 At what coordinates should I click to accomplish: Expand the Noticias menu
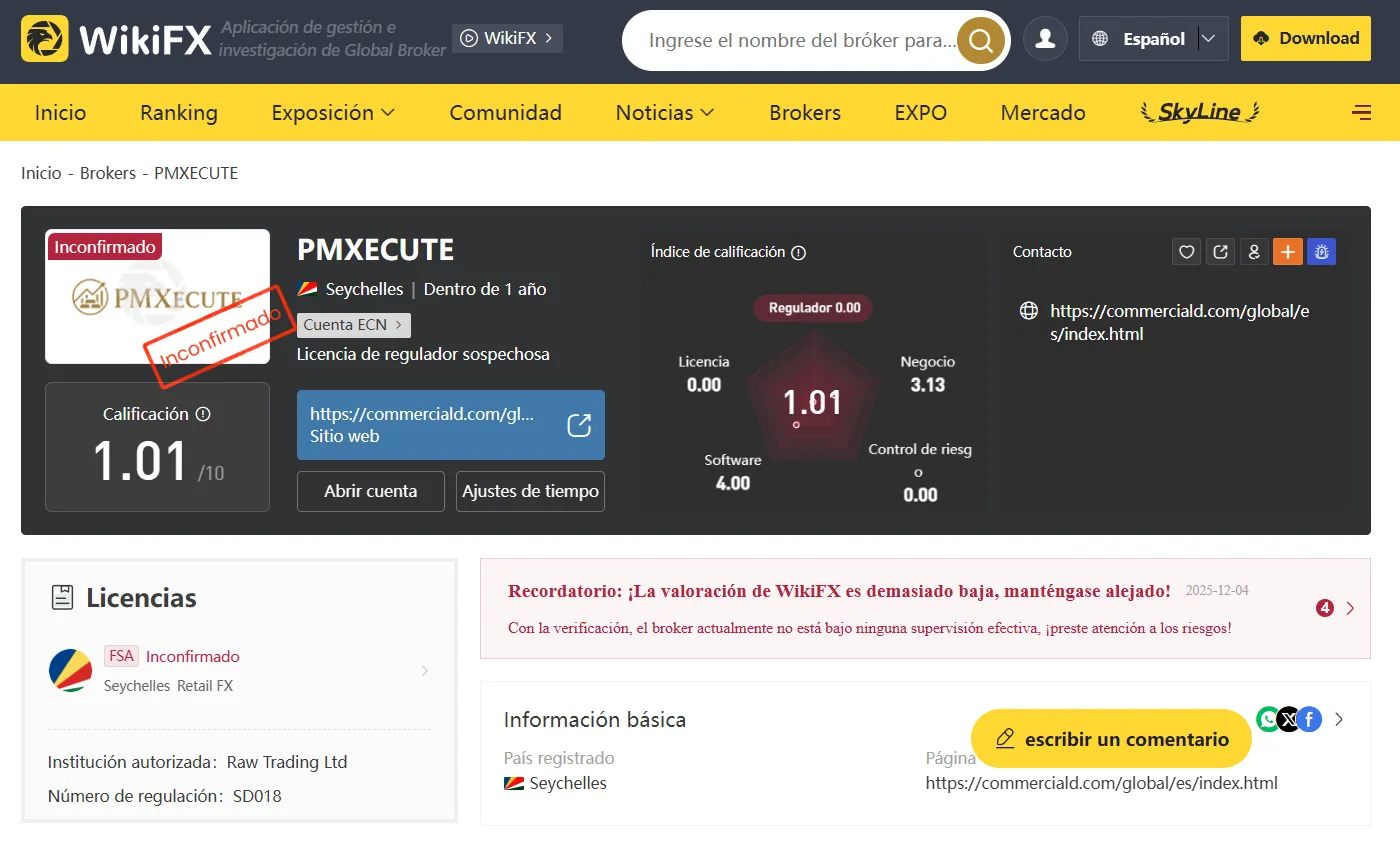665,113
